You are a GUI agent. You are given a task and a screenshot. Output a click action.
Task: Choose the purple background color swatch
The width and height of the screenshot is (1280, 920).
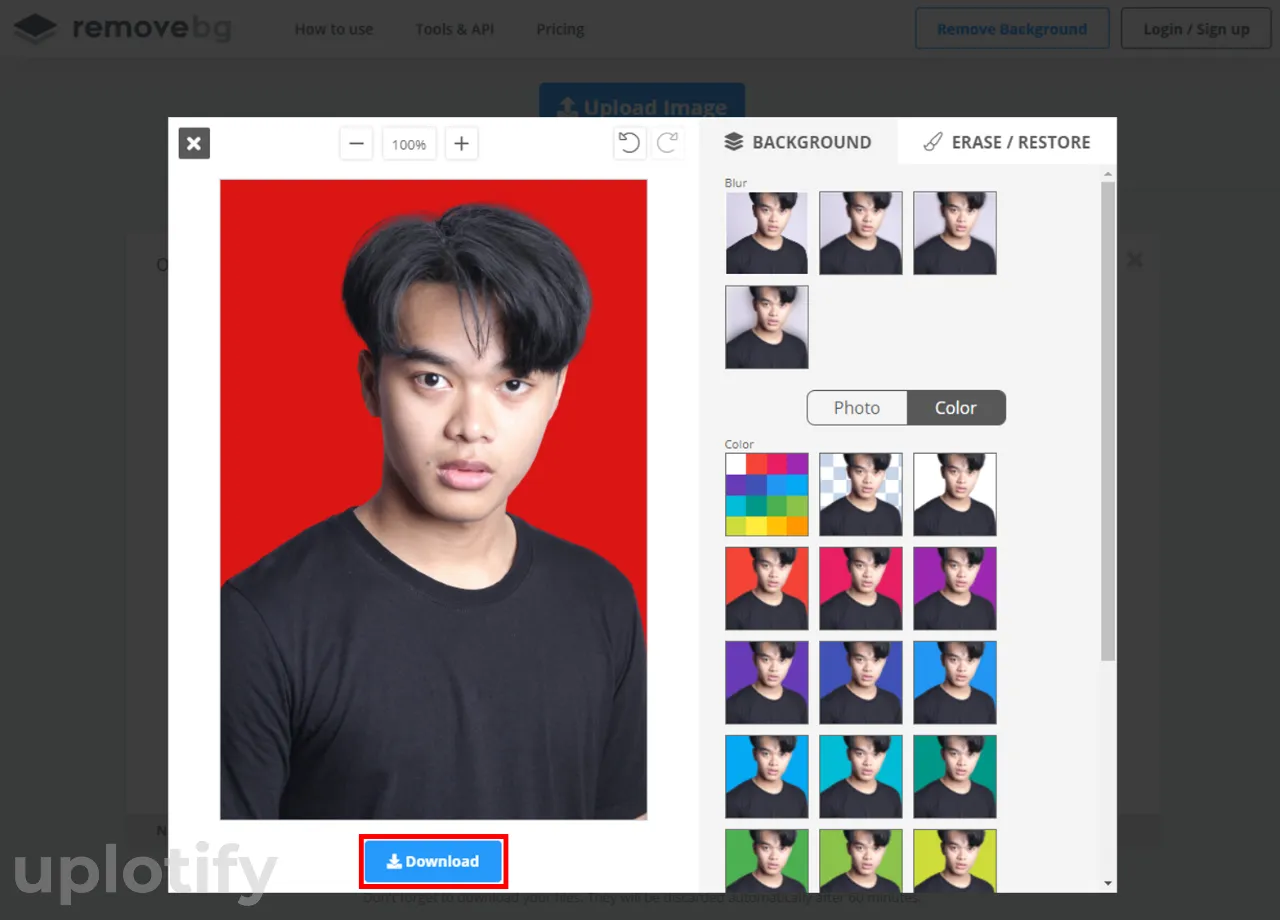(x=954, y=588)
